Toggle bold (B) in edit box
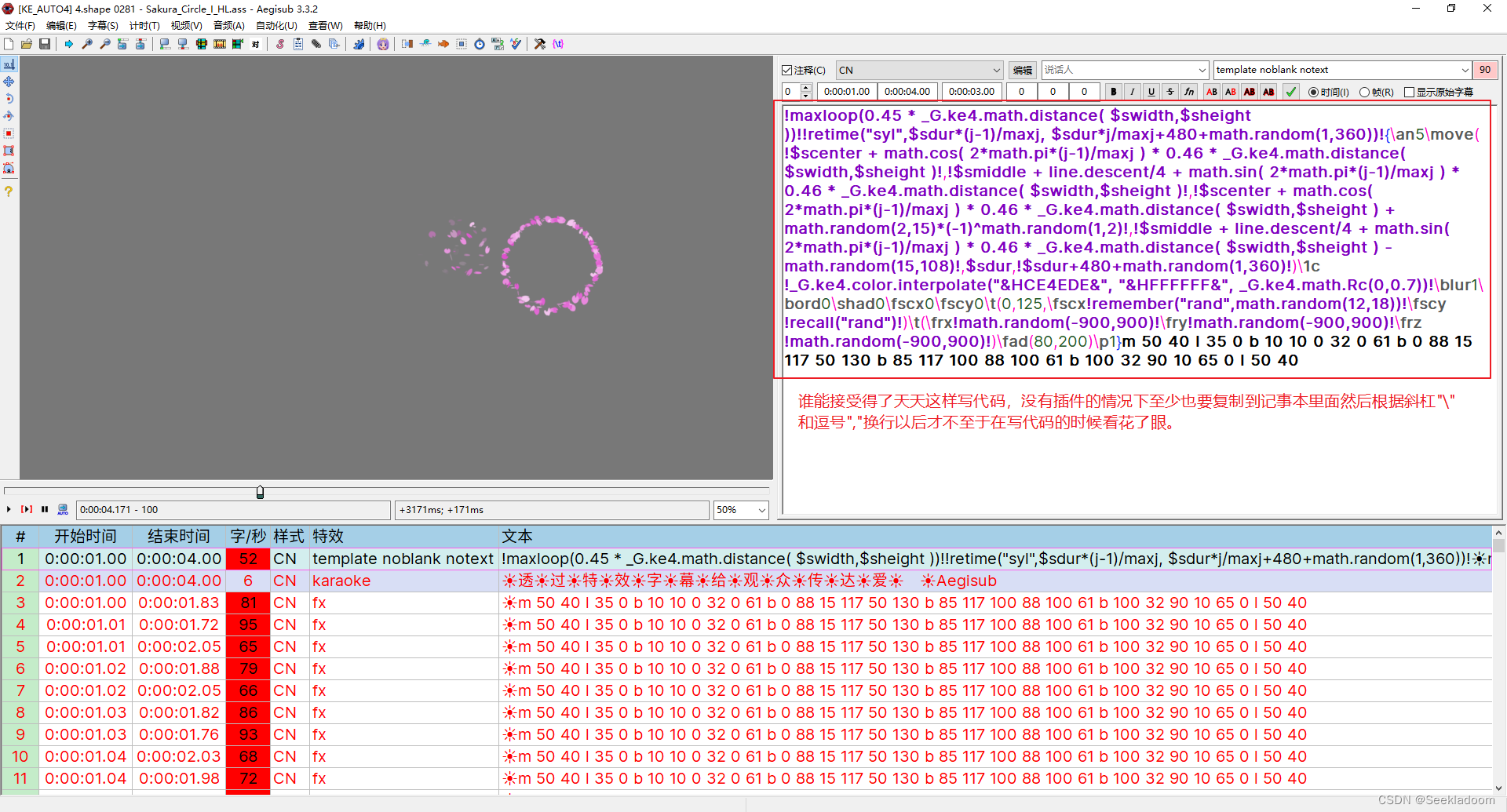 coord(1113,92)
